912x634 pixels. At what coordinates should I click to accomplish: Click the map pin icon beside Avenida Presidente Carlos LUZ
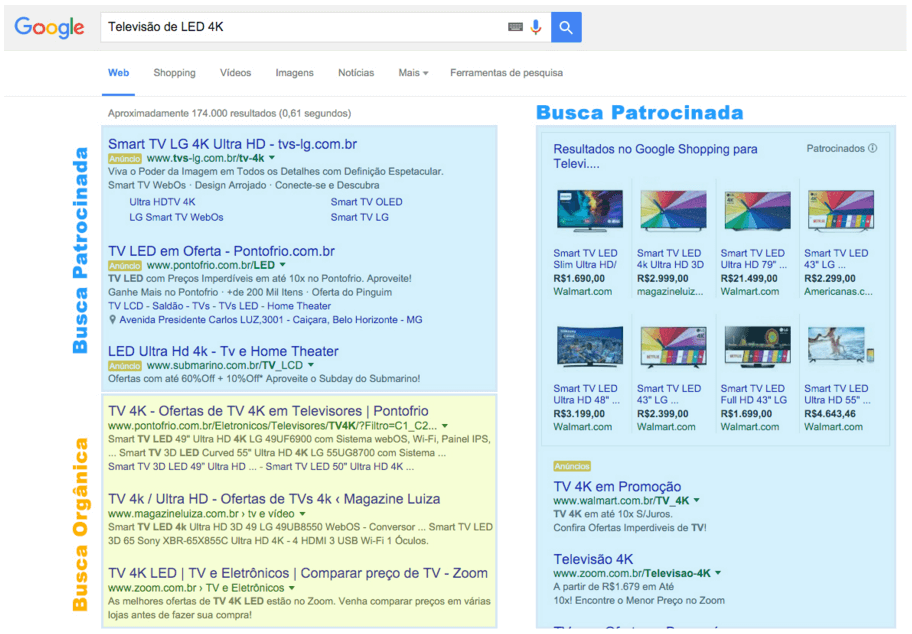112,320
